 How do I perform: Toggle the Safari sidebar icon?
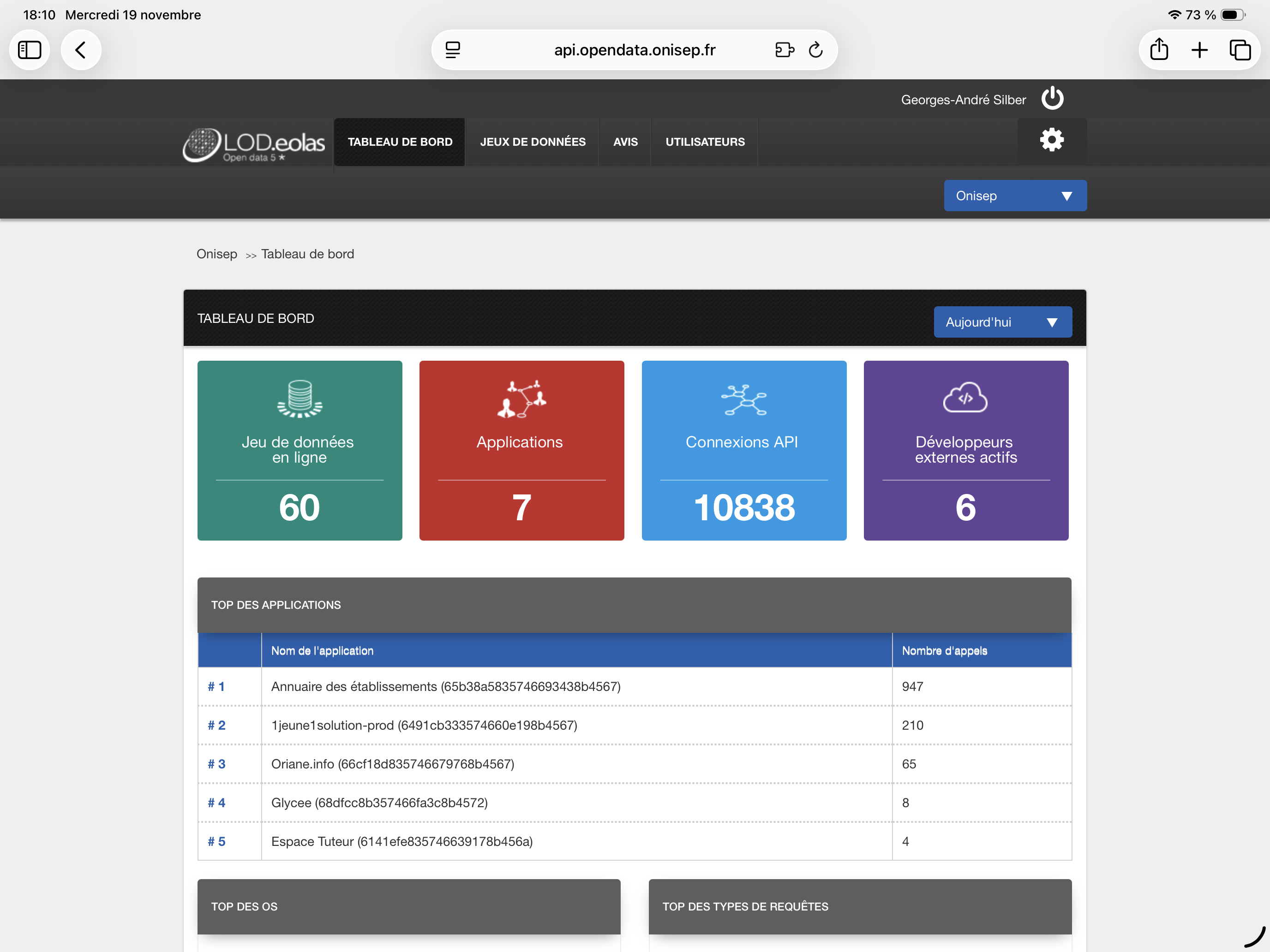[x=29, y=50]
